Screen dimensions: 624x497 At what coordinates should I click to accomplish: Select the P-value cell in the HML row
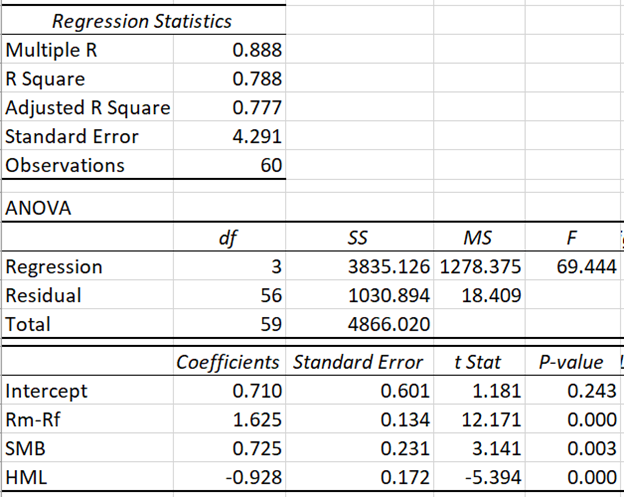pyautogui.click(x=592, y=477)
